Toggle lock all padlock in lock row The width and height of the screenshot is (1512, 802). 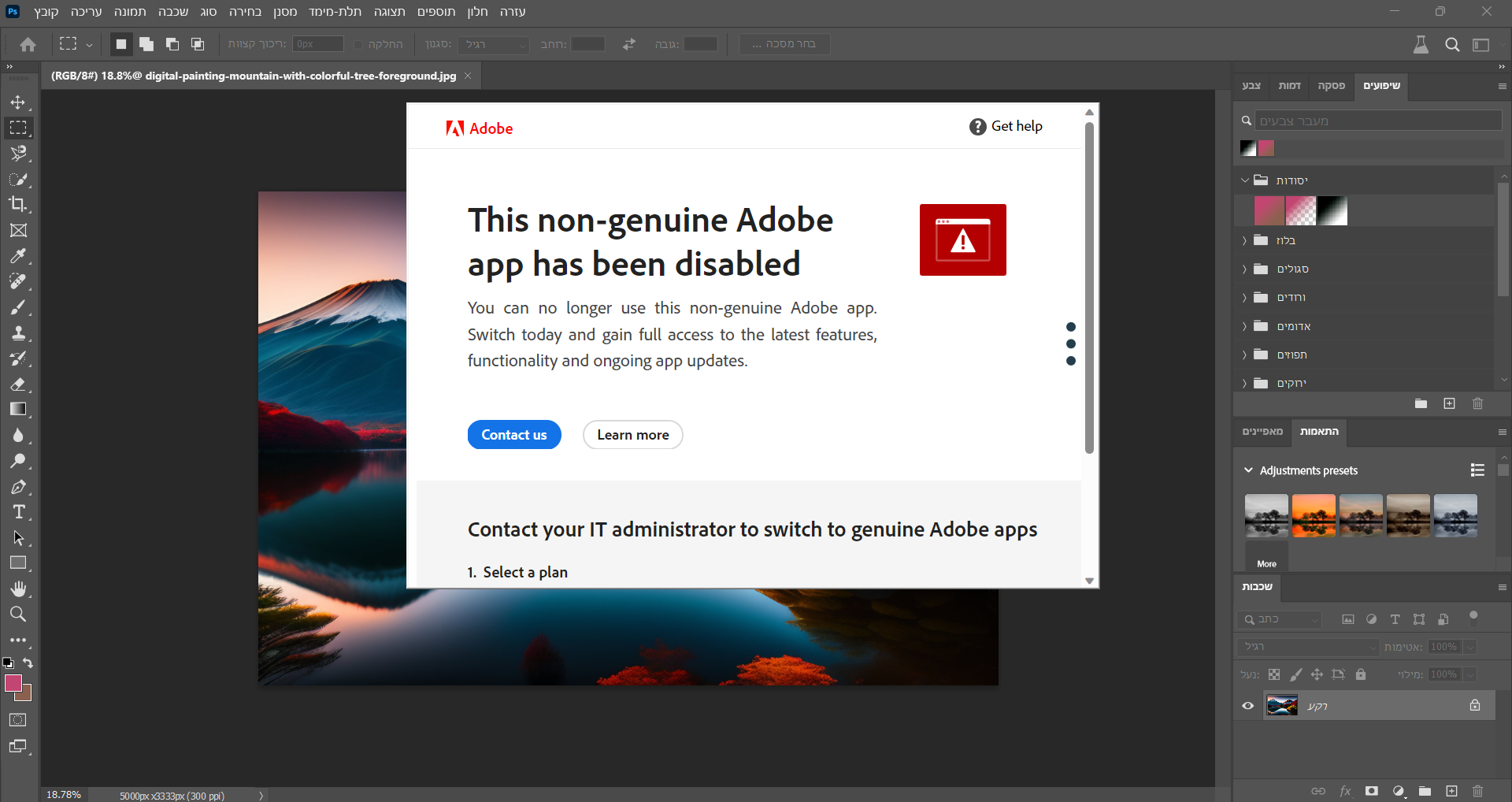tap(1361, 674)
